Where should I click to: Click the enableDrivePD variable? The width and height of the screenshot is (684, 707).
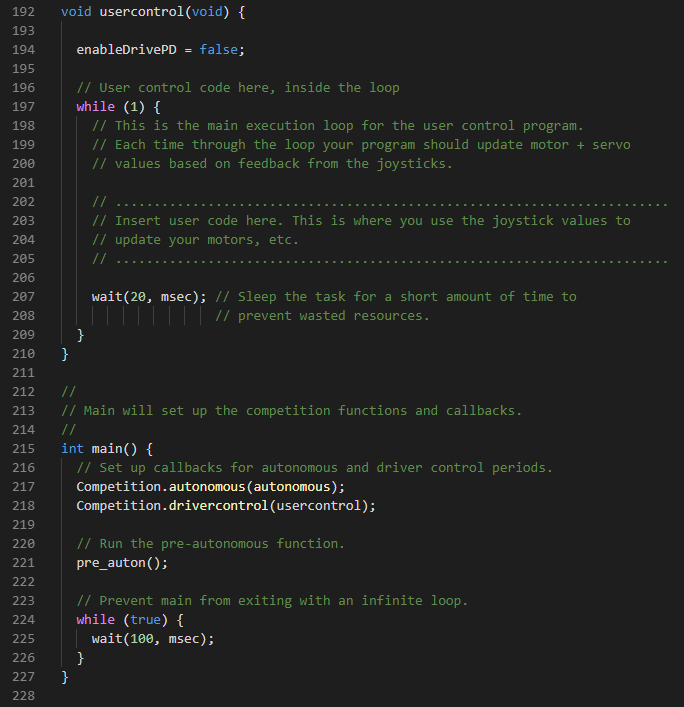point(126,50)
